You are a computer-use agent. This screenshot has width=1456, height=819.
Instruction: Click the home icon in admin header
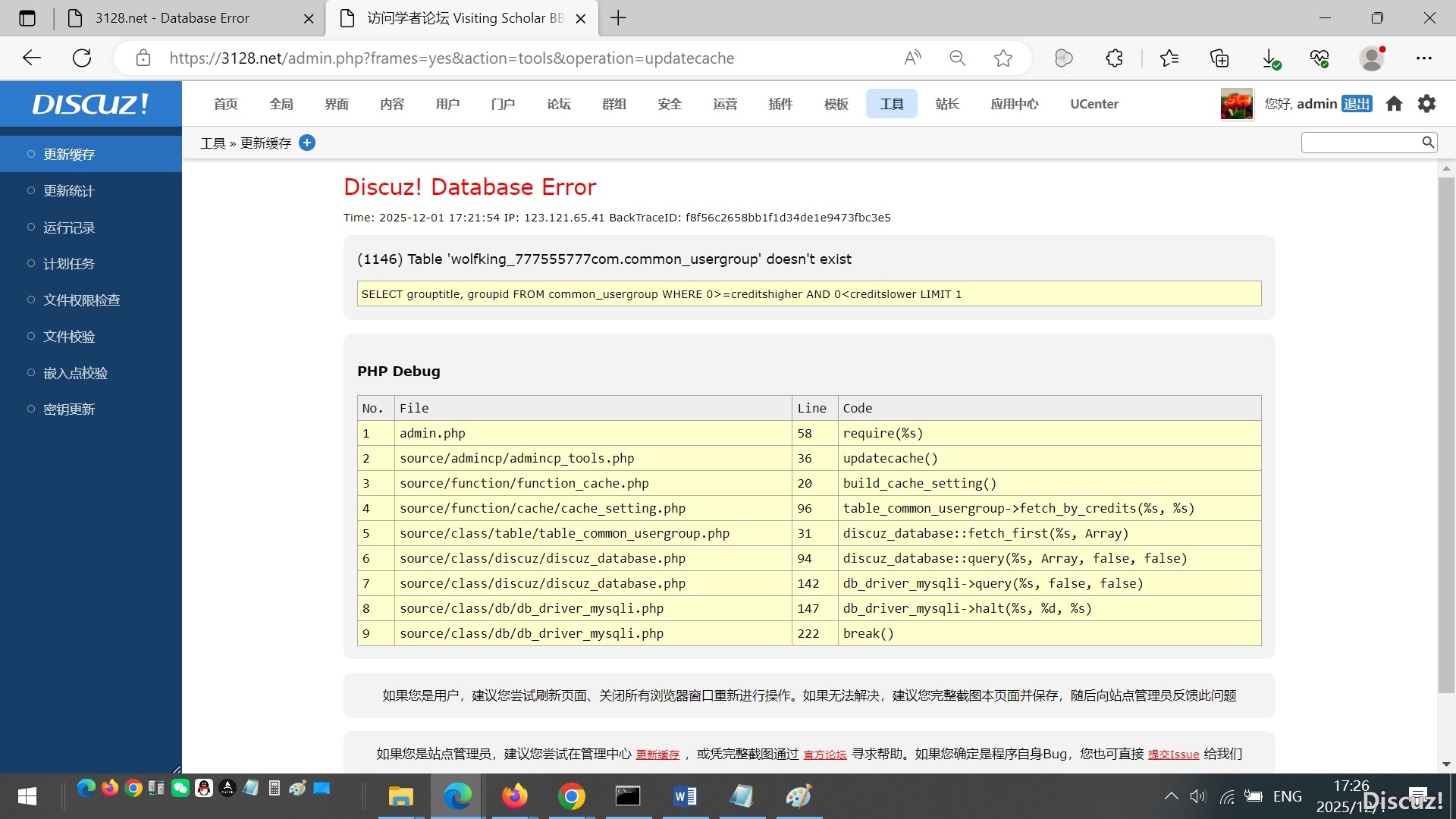click(x=1394, y=104)
